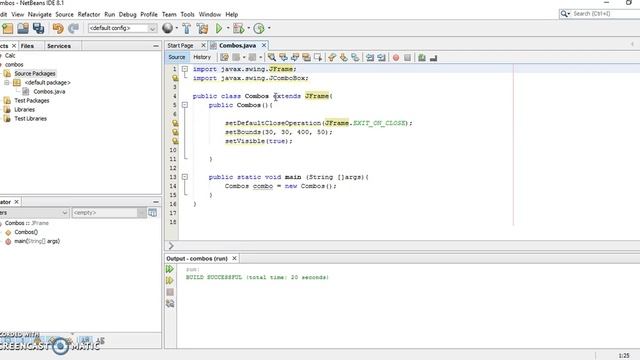Toggle Bookmark on current line
640x360 pixels.
(356, 58)
